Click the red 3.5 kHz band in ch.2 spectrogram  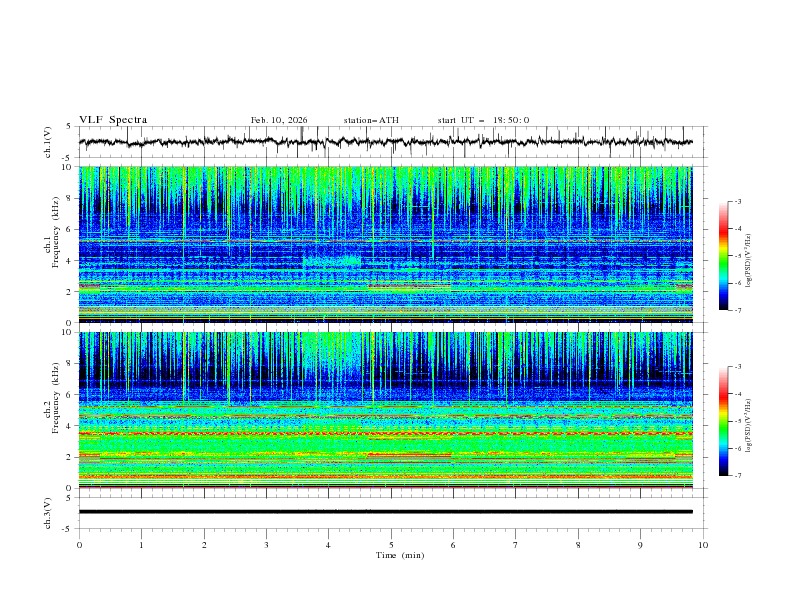point(385,433)
